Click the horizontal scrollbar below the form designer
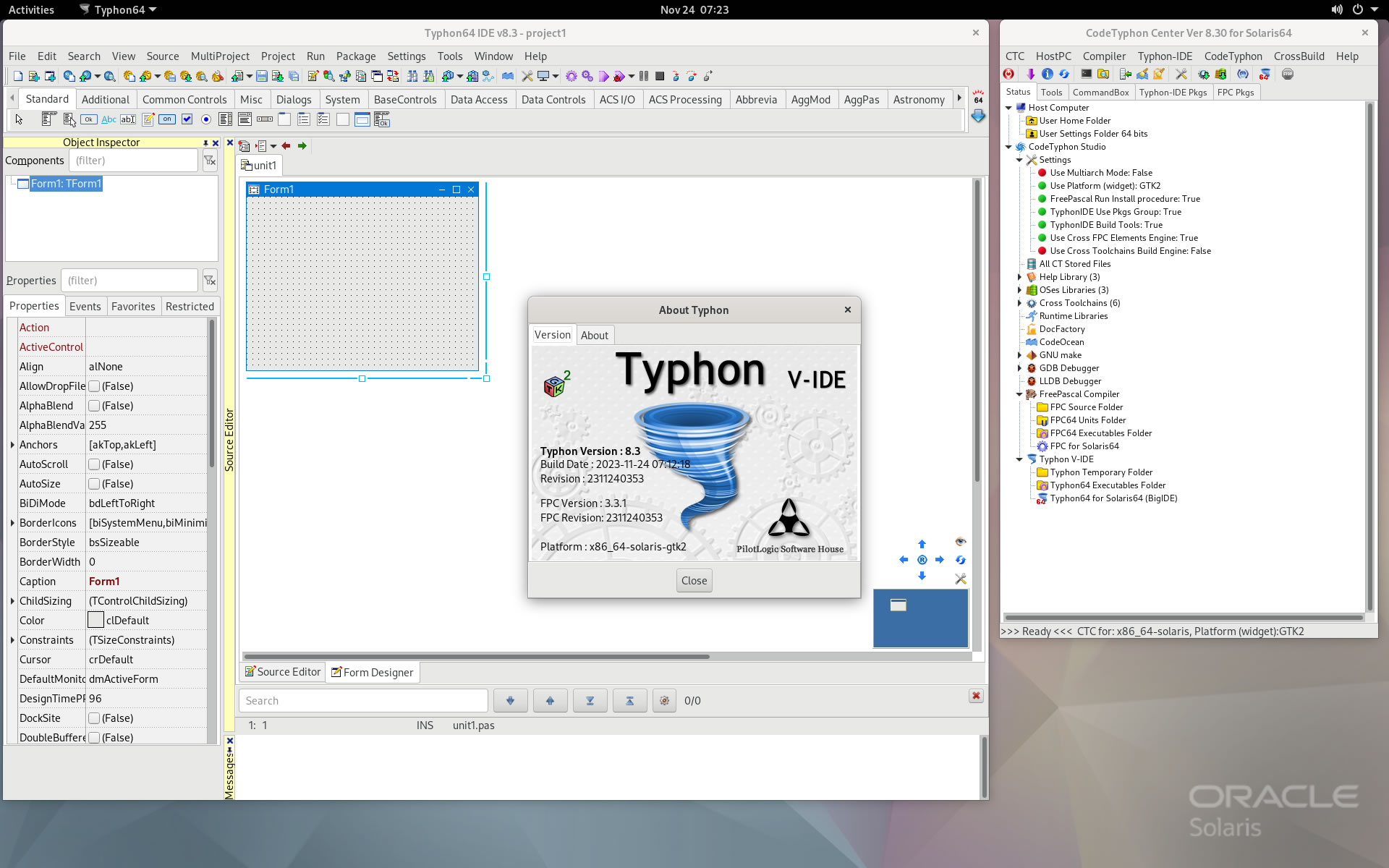Image resolution: width=1389 pixels, height=868 pixels. [x=476, y=657]
